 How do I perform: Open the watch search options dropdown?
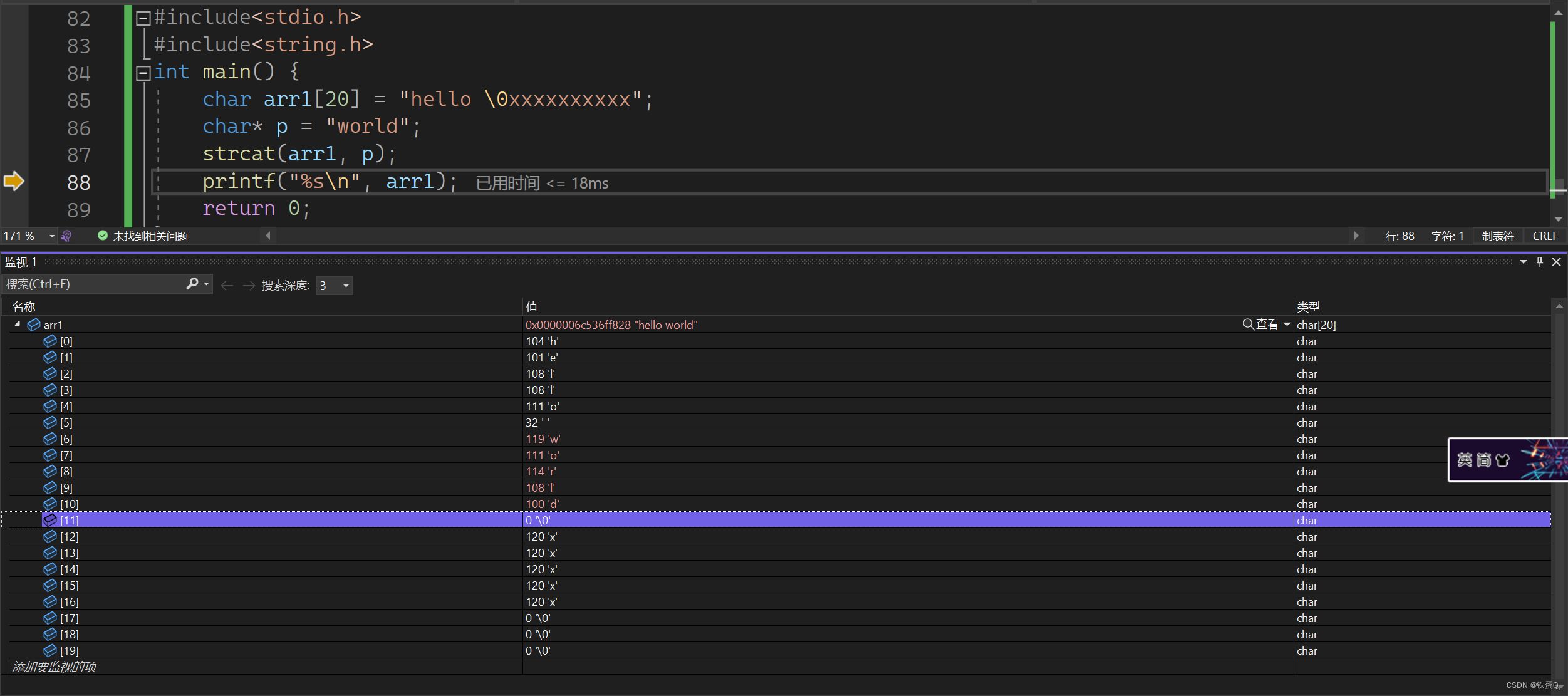(207, 284)
